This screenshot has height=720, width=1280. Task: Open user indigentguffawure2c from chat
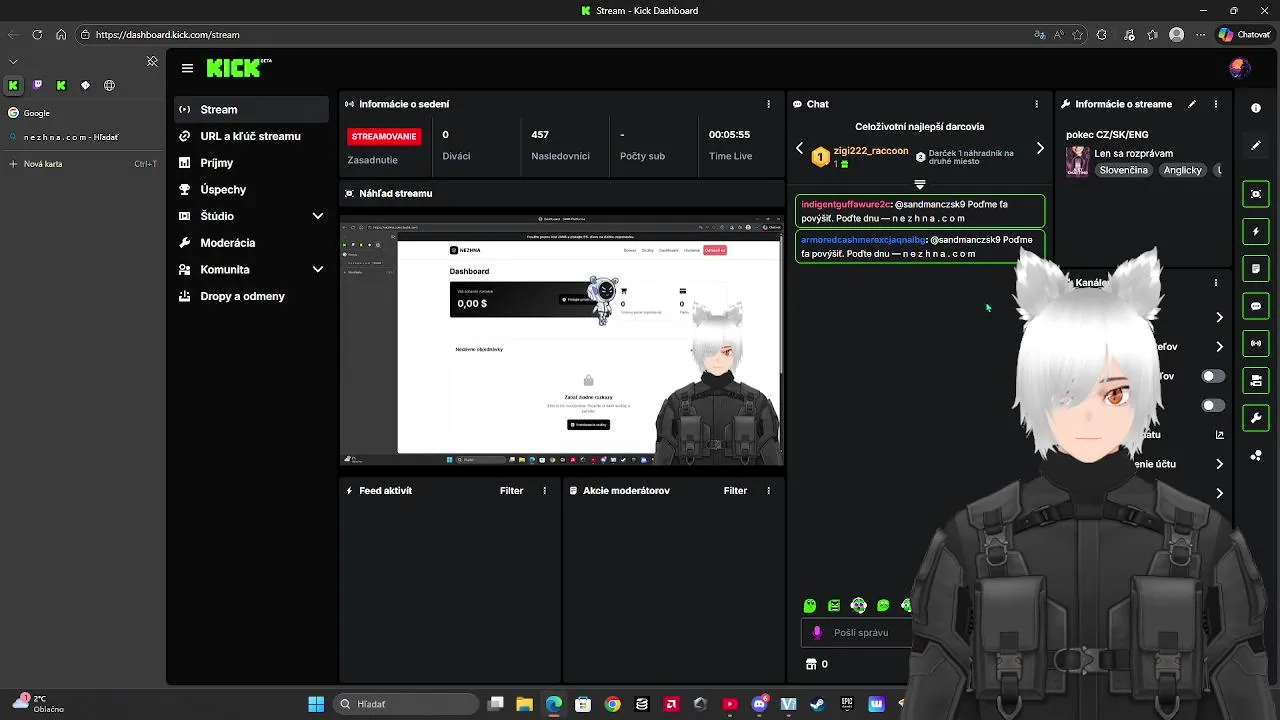pos(845,204)
